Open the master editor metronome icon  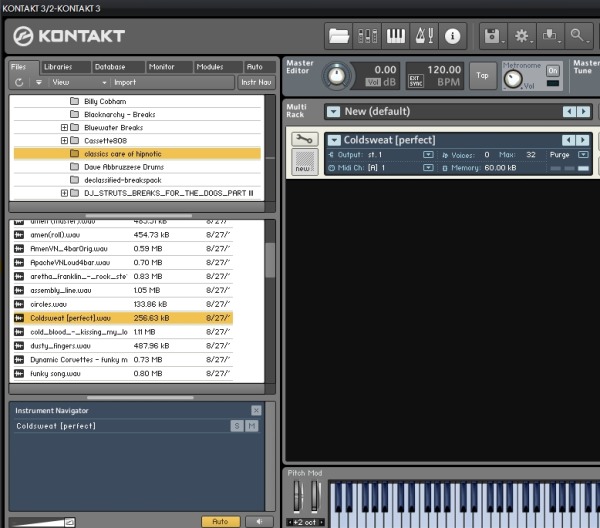click(424, 36)
